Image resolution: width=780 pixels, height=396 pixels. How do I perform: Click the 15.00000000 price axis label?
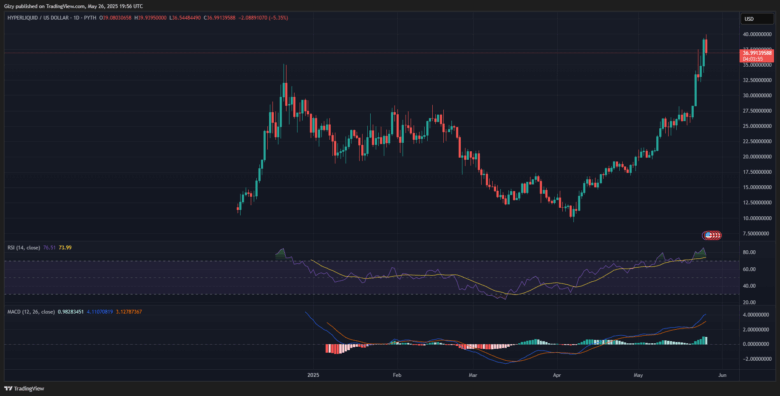[757, 188]
